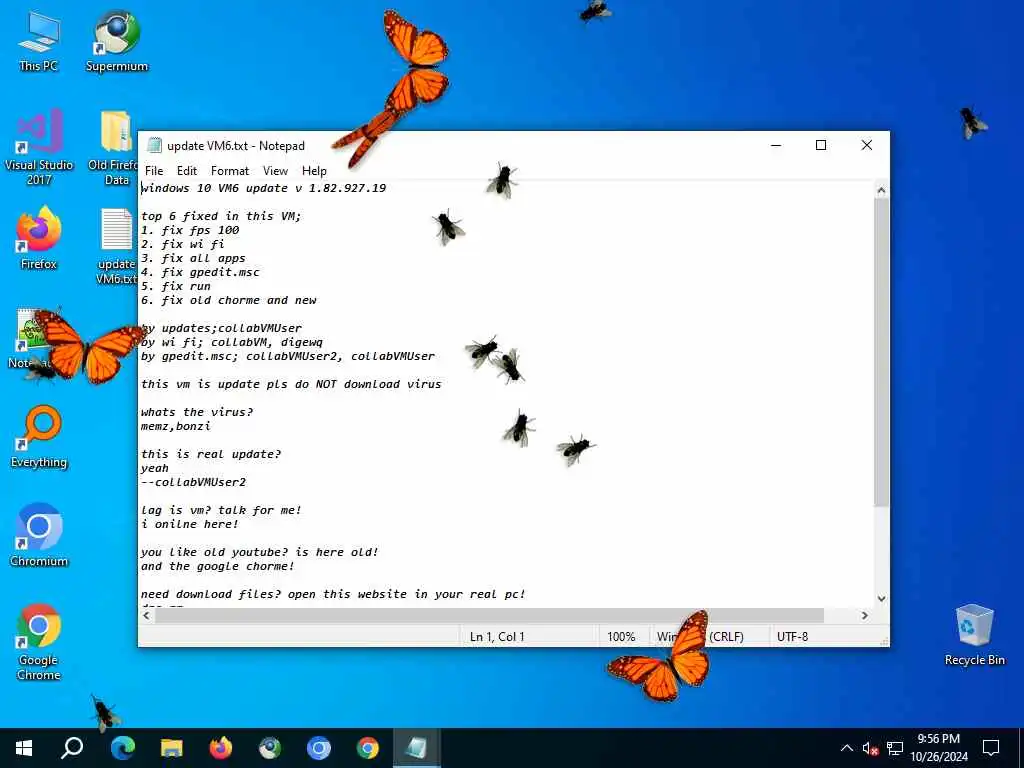1024x768 pixels.
Task: Open the Windows Start menu
Action: click(24, 748)
